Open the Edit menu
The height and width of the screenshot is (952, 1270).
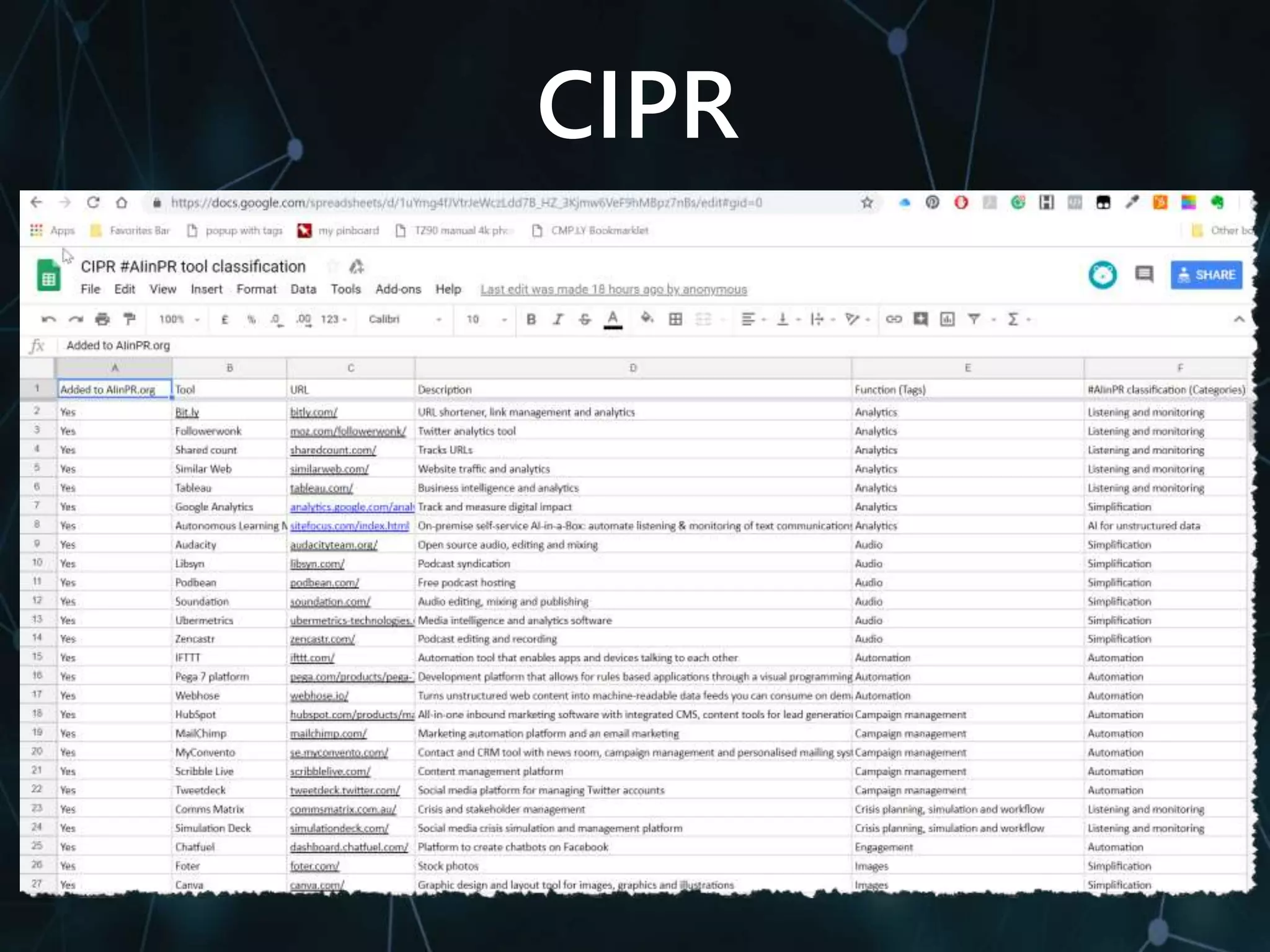click(124, 289)
